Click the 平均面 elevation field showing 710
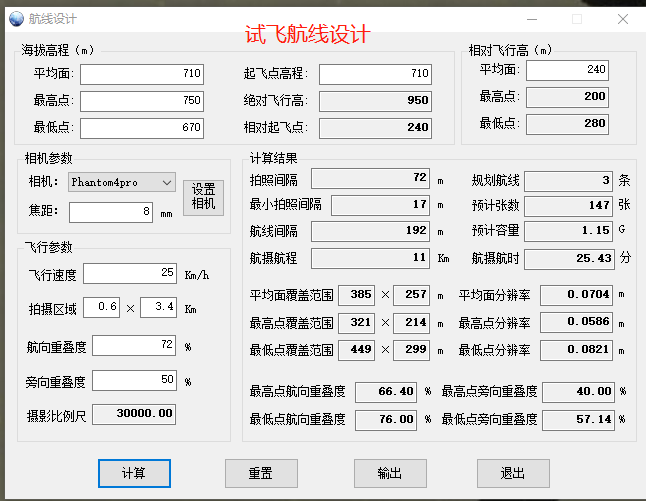The height and width of the screenshot is (501, 646). (x=142, y=74)
